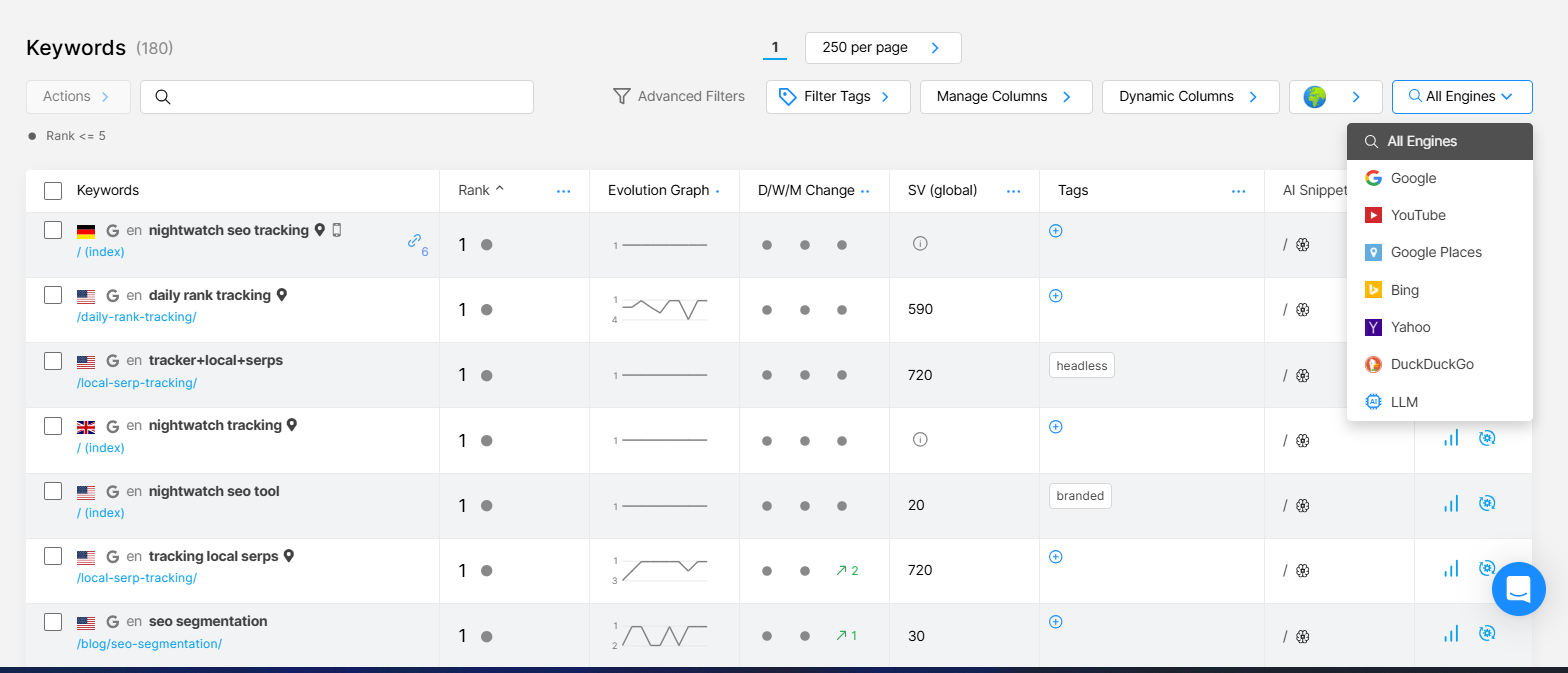This screenshot has height=673, width=1568.
Task: Choose YouTube from the engines dropdown
Action: [1439, 215]
